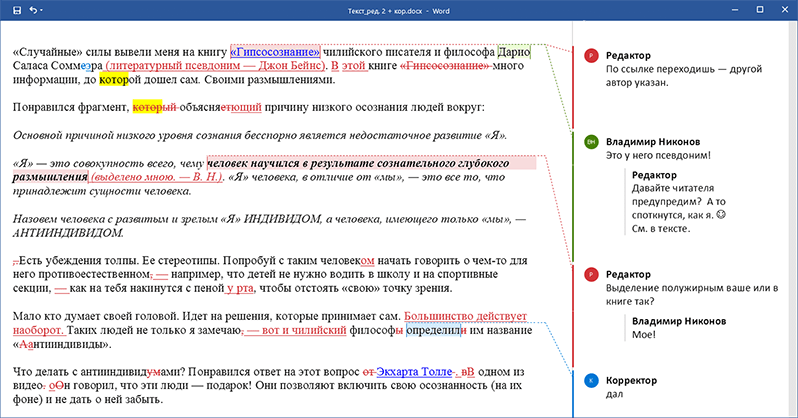This screenshot has width=798, height=418.
Task: Click the inserted note '(выделено мною. — В. Н.)'
Action: coord(156,177)
